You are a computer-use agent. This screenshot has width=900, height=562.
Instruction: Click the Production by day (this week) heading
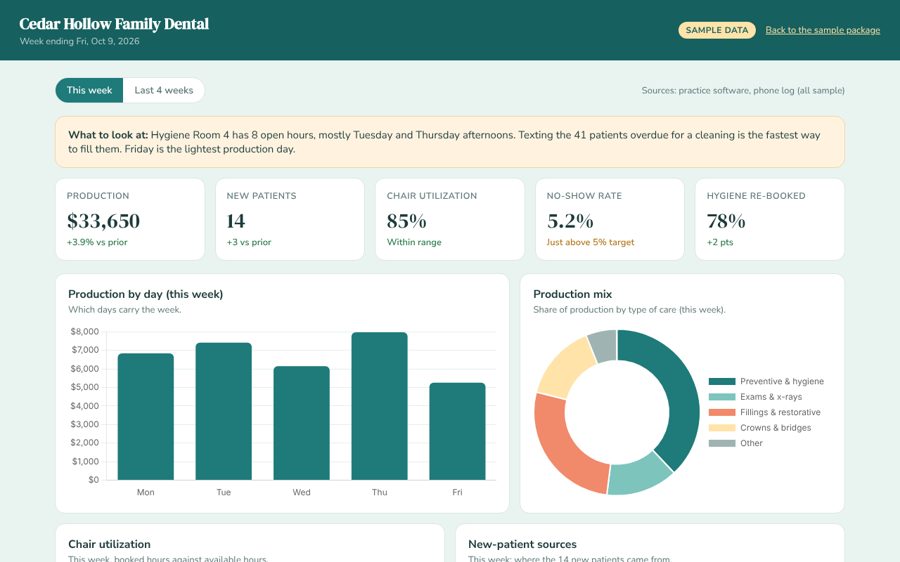tap(146, 294)
